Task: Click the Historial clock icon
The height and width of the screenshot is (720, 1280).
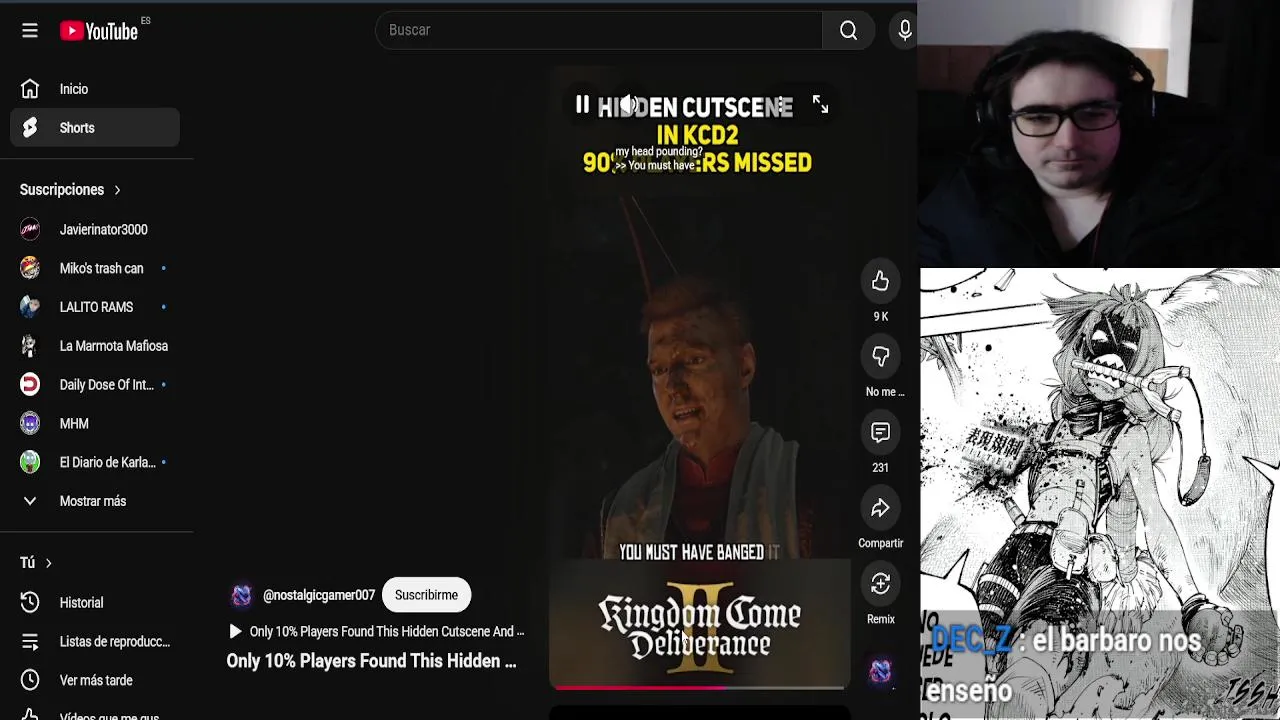Action: (30, 603)
